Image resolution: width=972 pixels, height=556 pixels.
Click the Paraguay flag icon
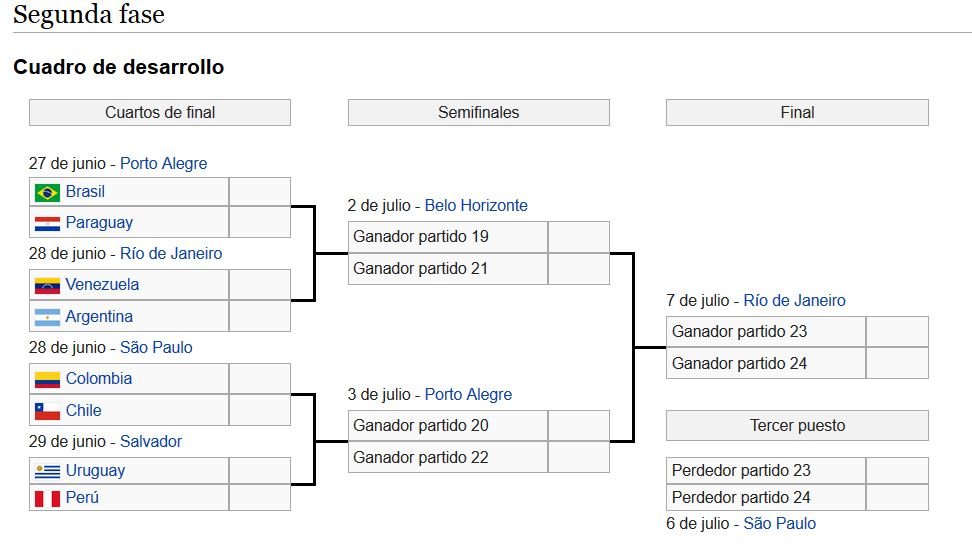tap(47, 223)
